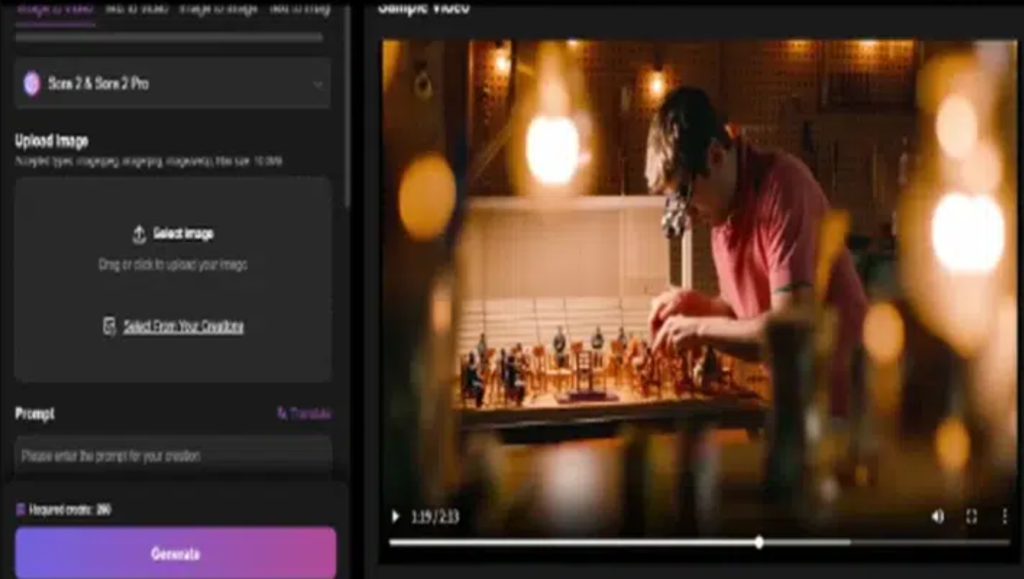Click the video progress bar

pos(699,542)
